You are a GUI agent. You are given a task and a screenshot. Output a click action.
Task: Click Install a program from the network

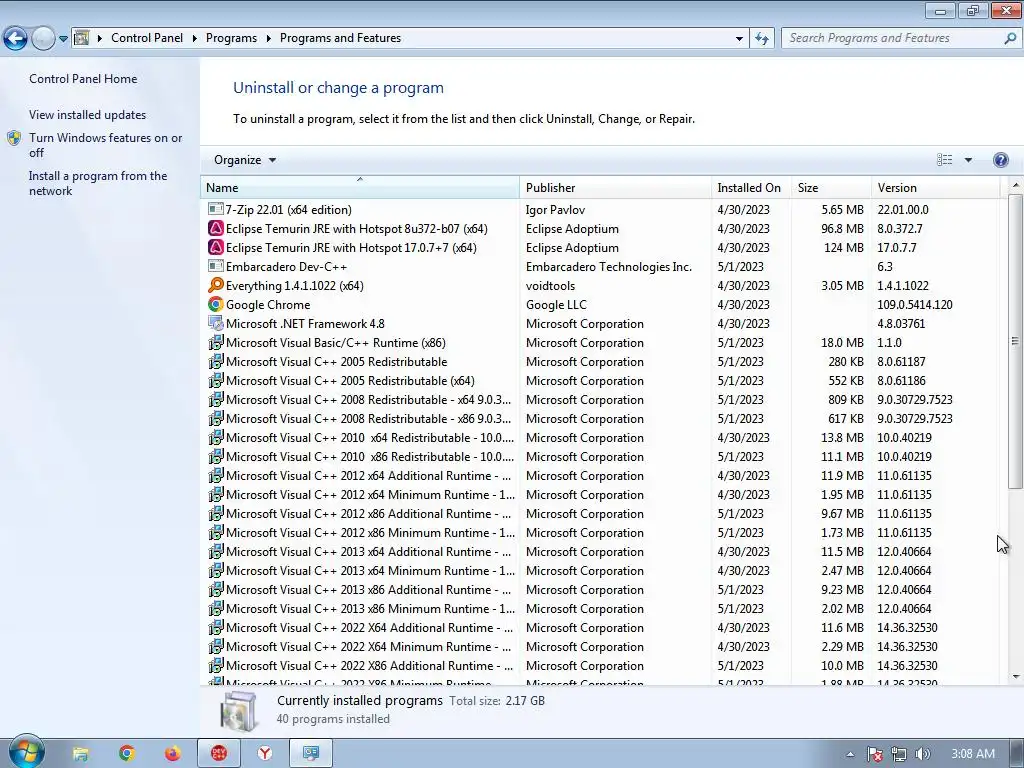click(98, 183)
